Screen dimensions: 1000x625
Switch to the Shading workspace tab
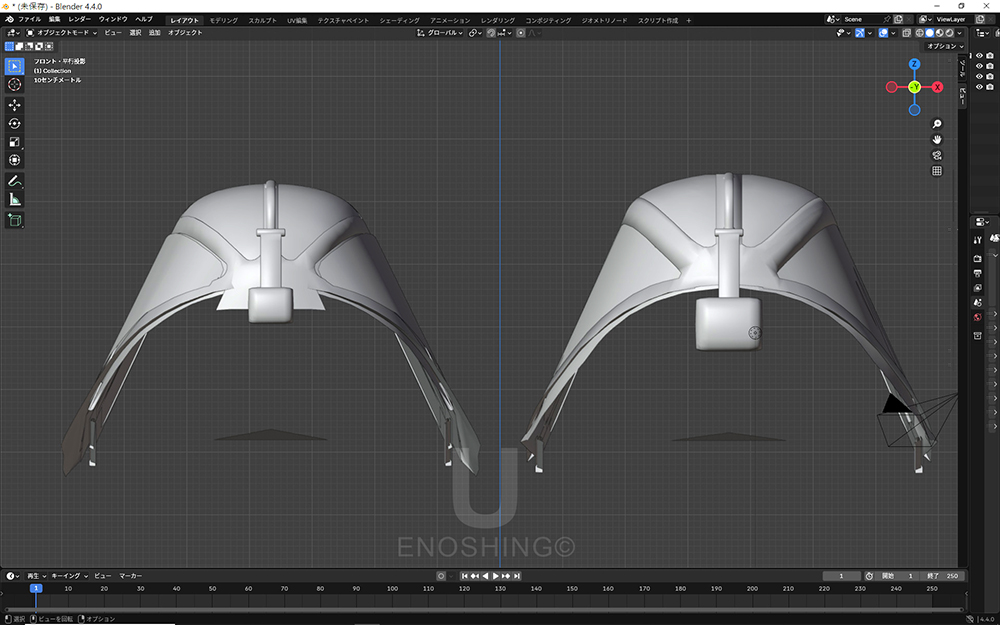(399, 20)
